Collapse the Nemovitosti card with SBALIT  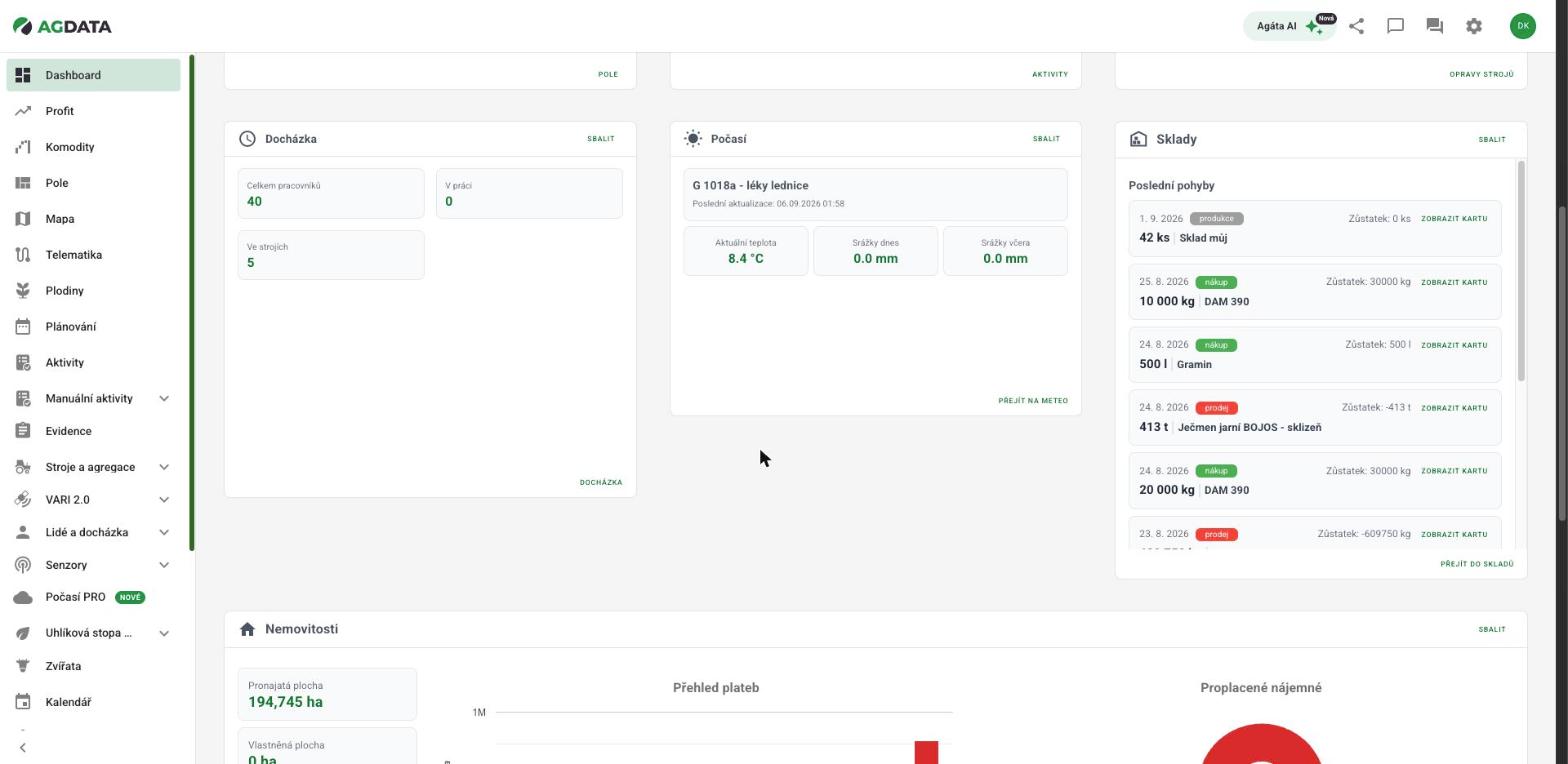[x=1492, y=630]
